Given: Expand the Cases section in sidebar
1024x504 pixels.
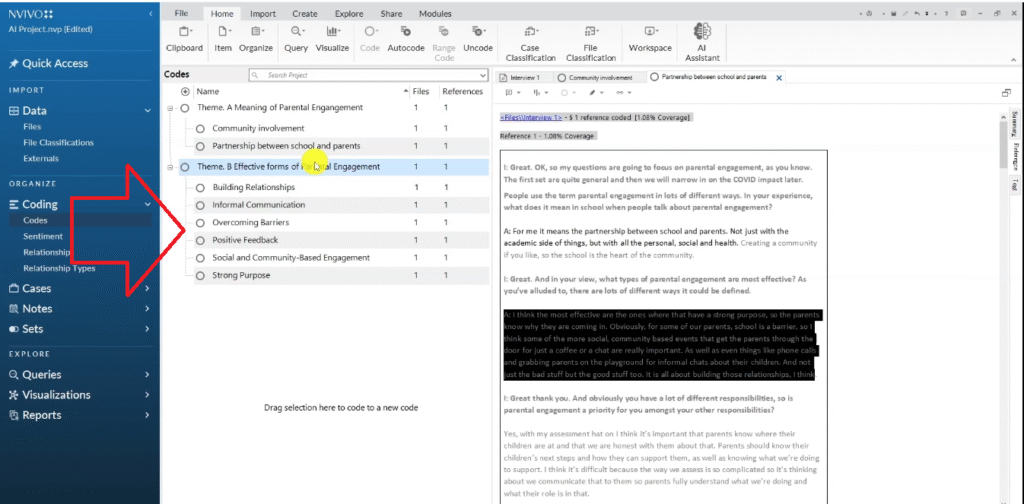Looking at the screenshot, I should (x=147, y=289).
